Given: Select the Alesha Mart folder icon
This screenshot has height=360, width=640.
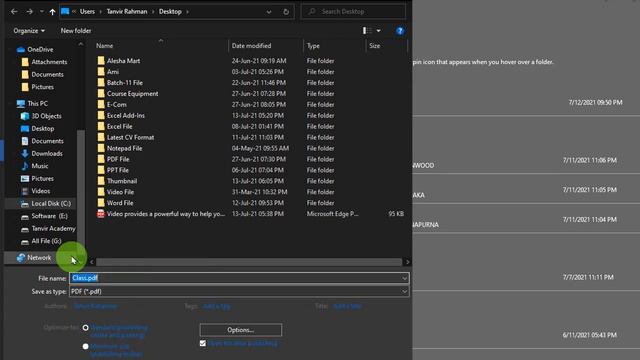Looking at the screenshot, I should coord(101,61).
